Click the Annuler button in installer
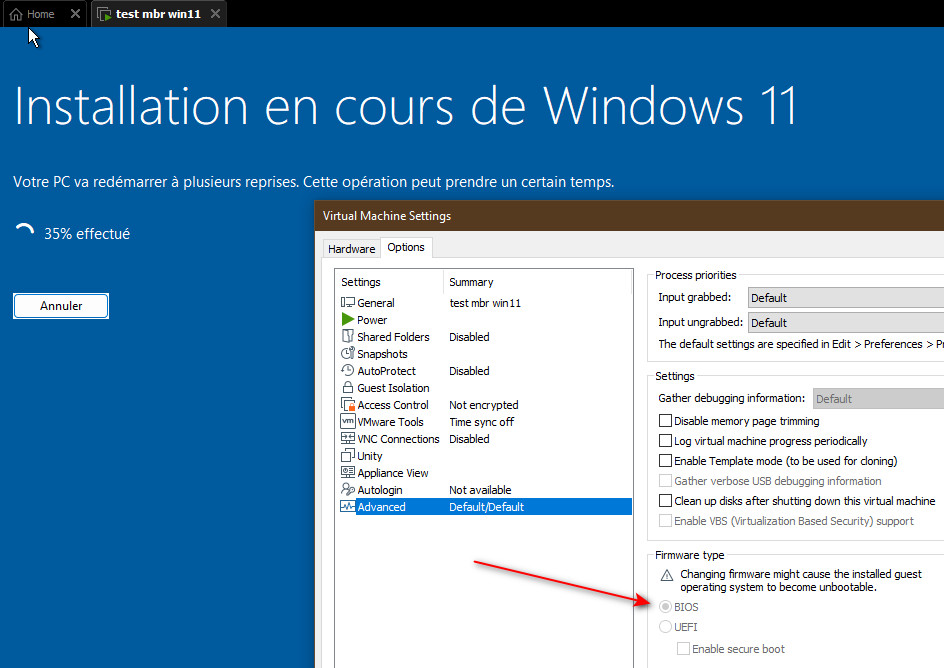Image resolution: width=944 pixels, height=668 pixels. point(61,306)
